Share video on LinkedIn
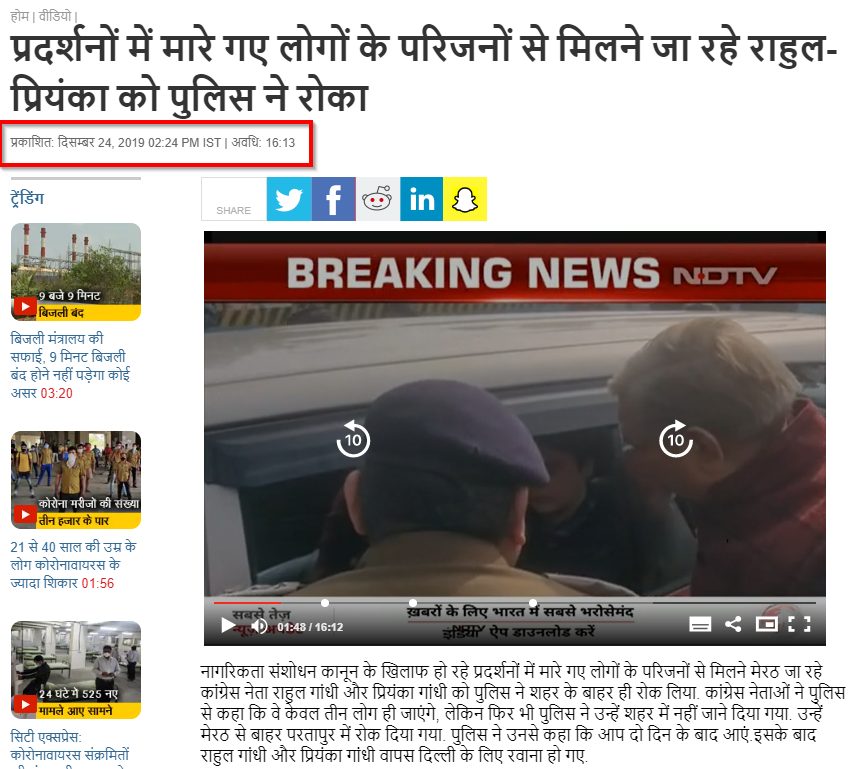The width and height of the screenshot is (865, 769). [421, 199]
